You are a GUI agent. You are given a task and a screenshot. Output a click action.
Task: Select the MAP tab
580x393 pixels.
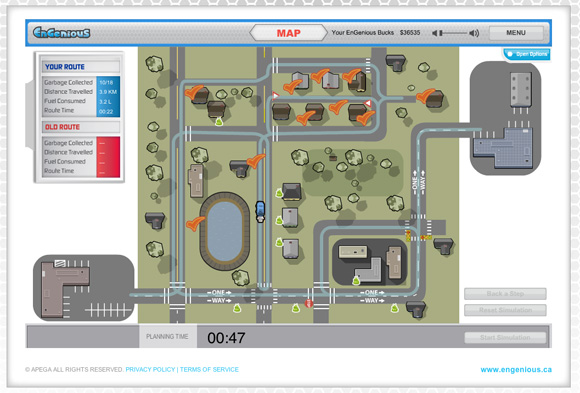289,33
